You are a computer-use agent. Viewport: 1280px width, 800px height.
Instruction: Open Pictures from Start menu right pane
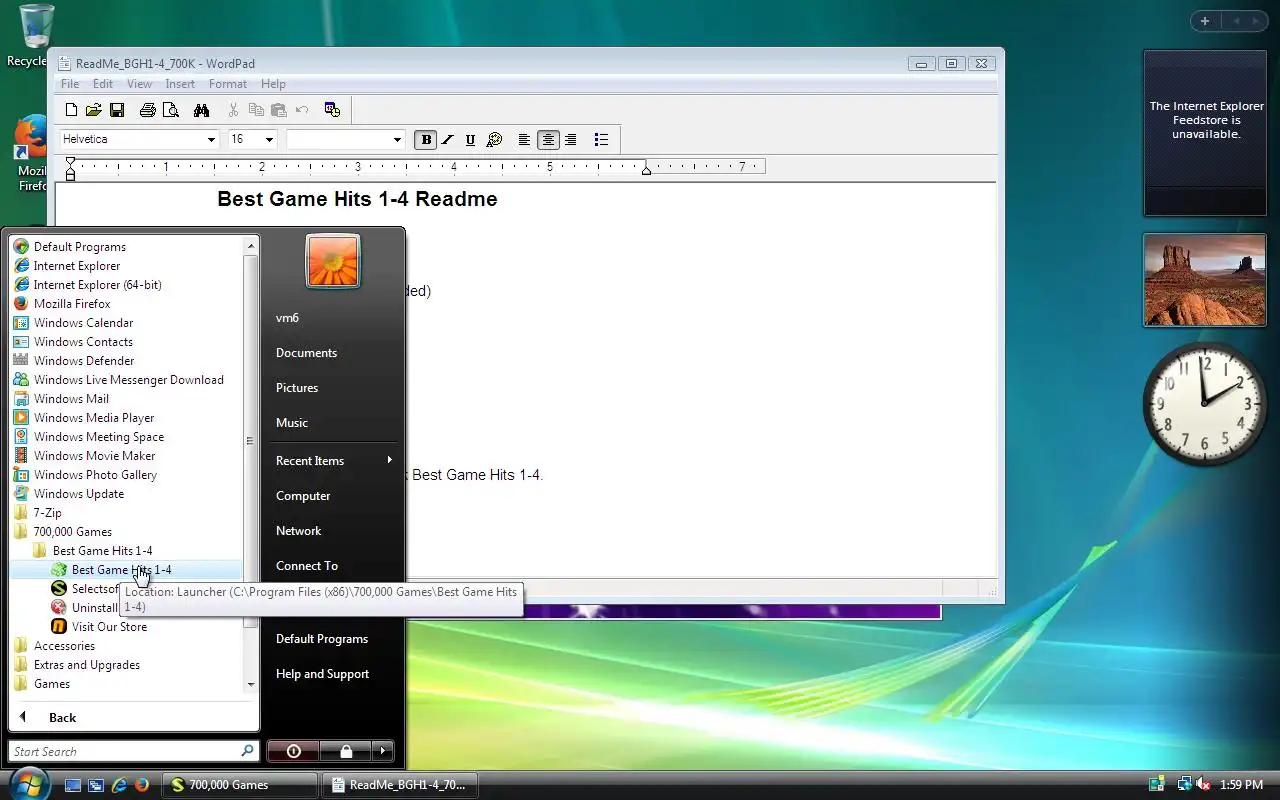point(332,388)
